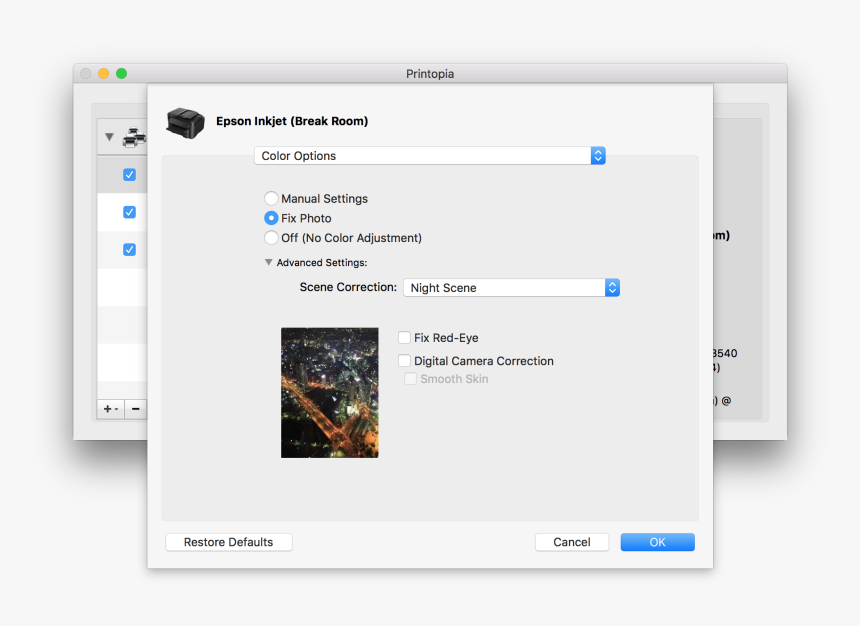Image resolution: width=860 pixels, height=626 pixels.
Task: Click the Restore Defaults button
Action: point(228,542)
